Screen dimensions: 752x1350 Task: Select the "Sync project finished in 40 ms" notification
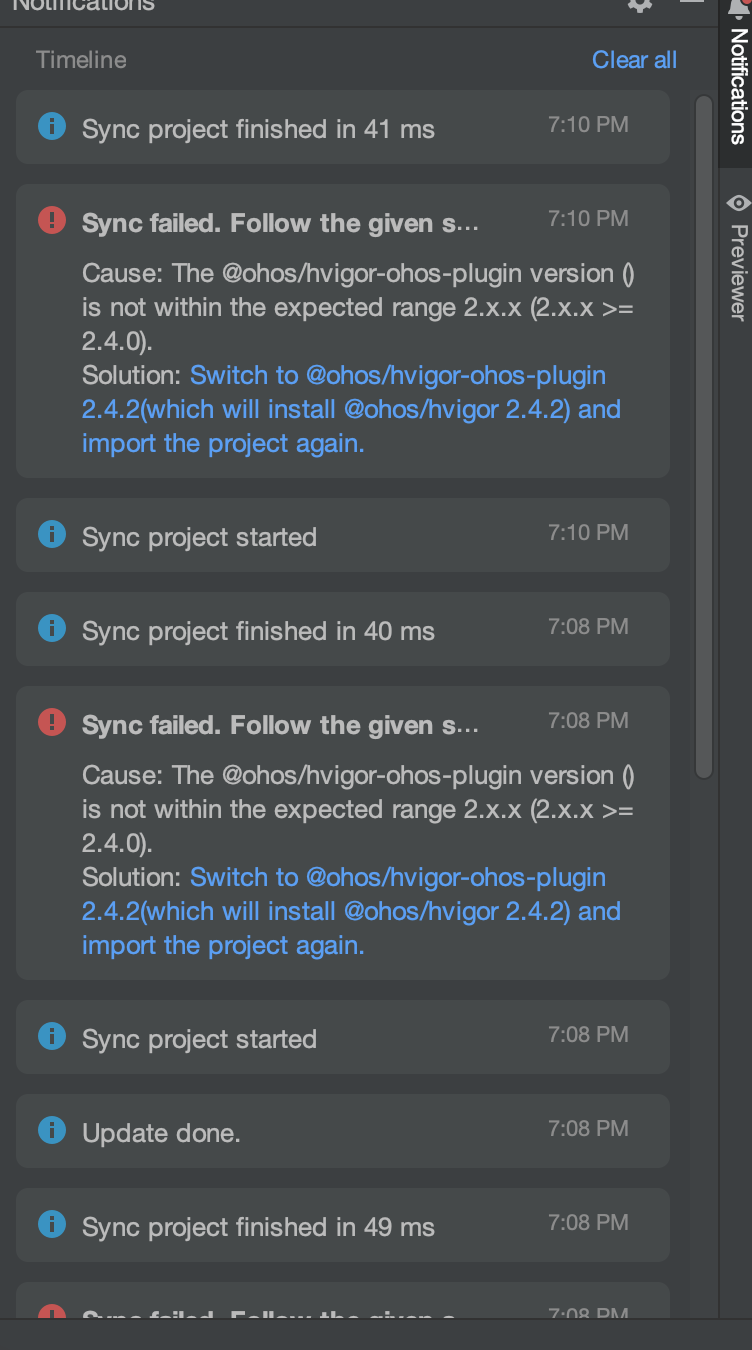[x=343, y=629]
